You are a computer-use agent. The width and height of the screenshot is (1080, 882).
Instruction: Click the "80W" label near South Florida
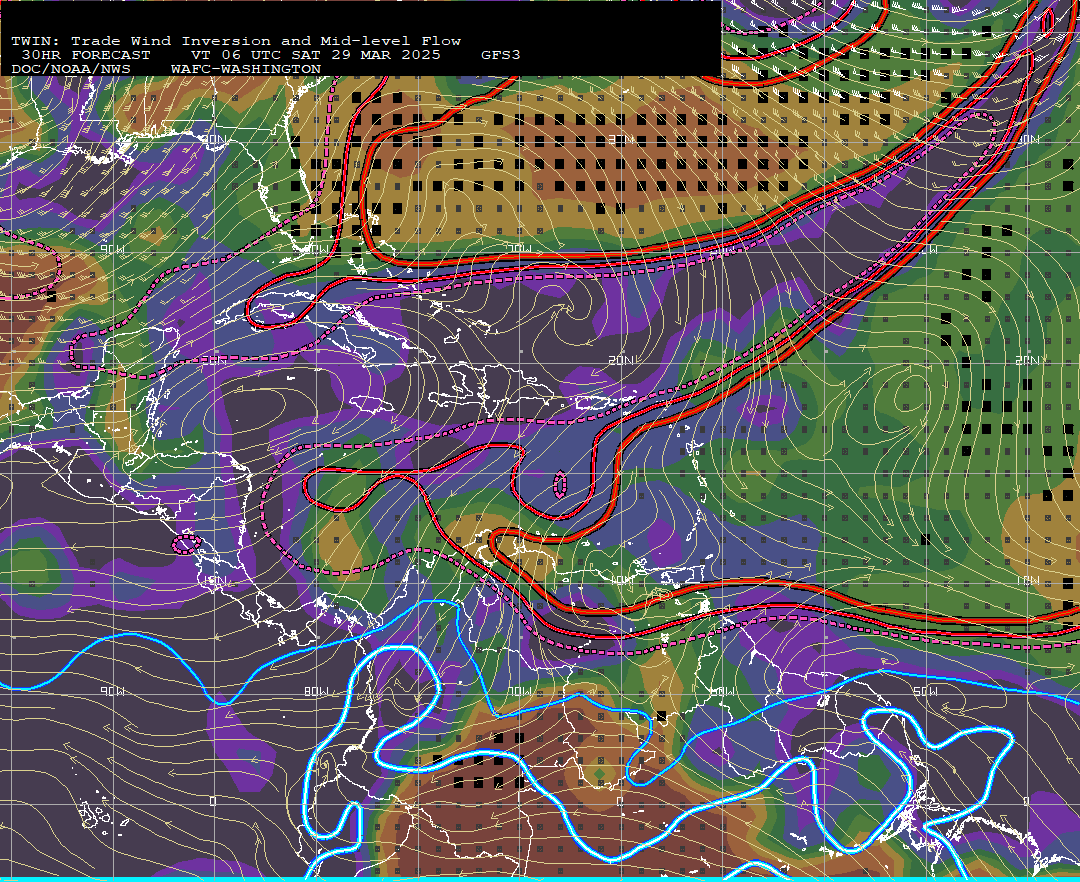point(316,249)
